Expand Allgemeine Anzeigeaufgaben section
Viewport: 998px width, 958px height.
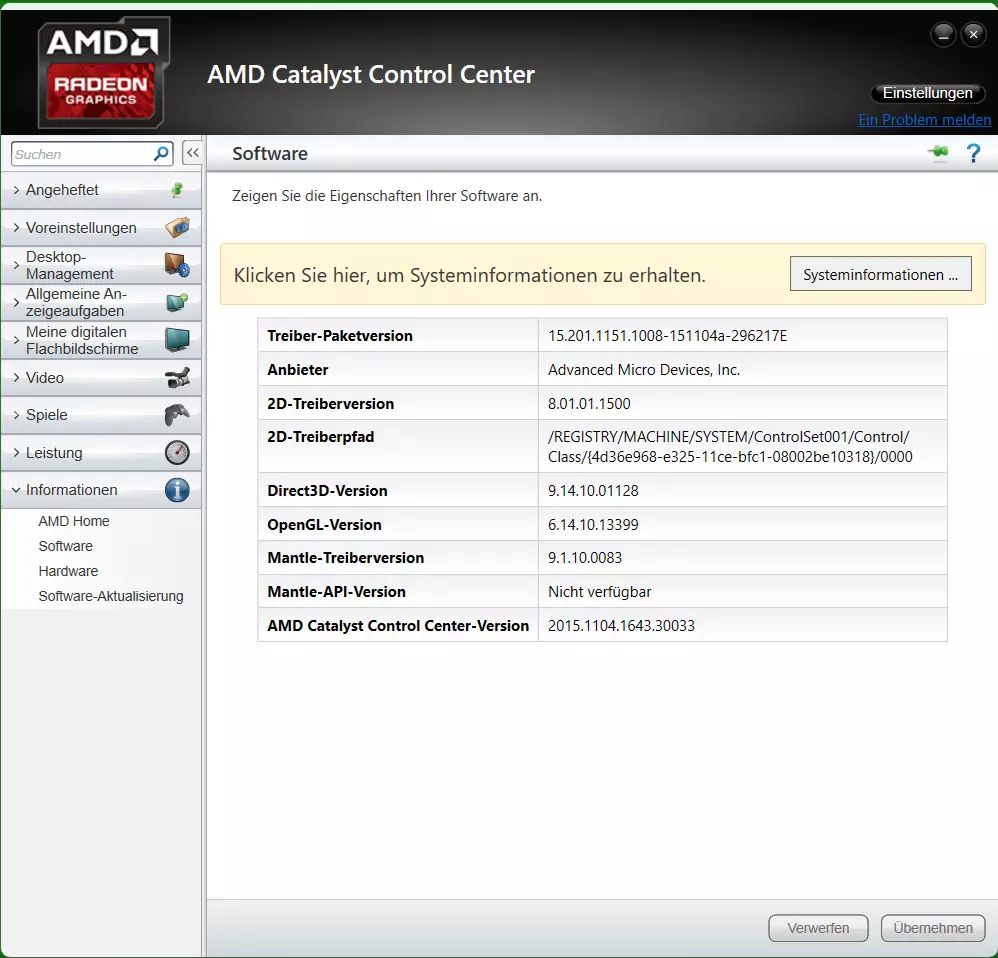101,302
